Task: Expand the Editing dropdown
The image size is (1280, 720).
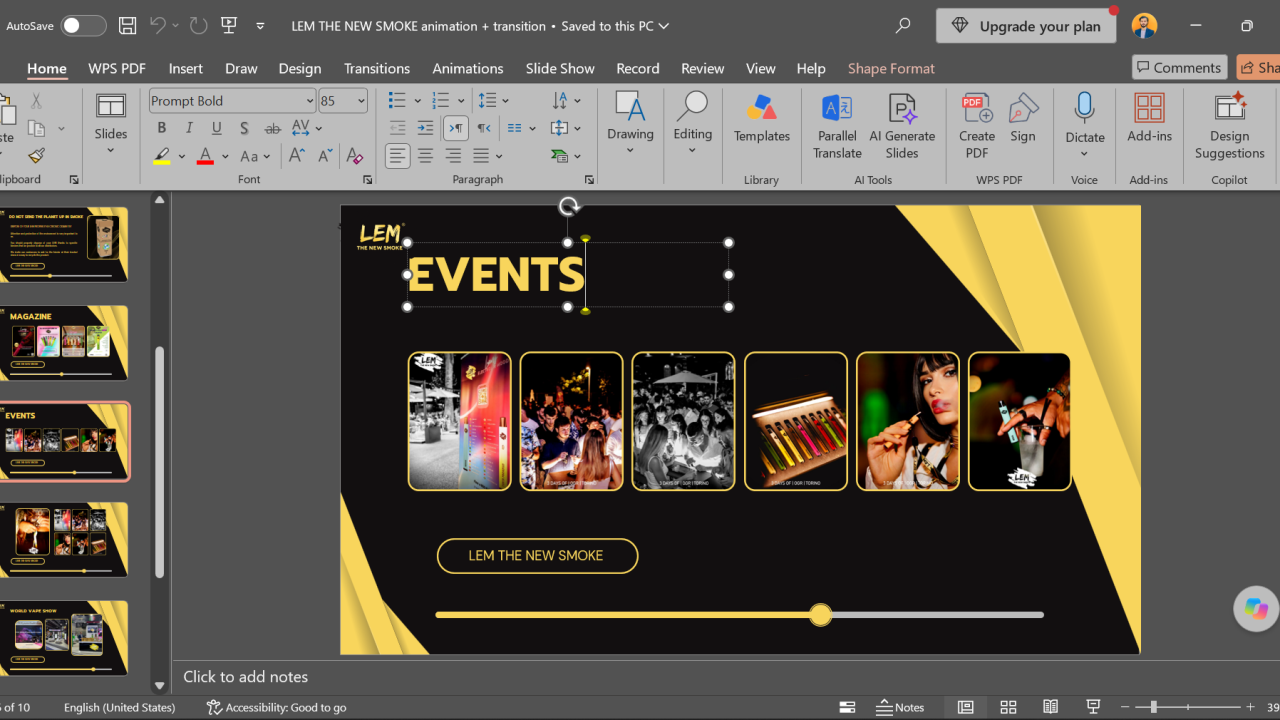Action: 692,151
